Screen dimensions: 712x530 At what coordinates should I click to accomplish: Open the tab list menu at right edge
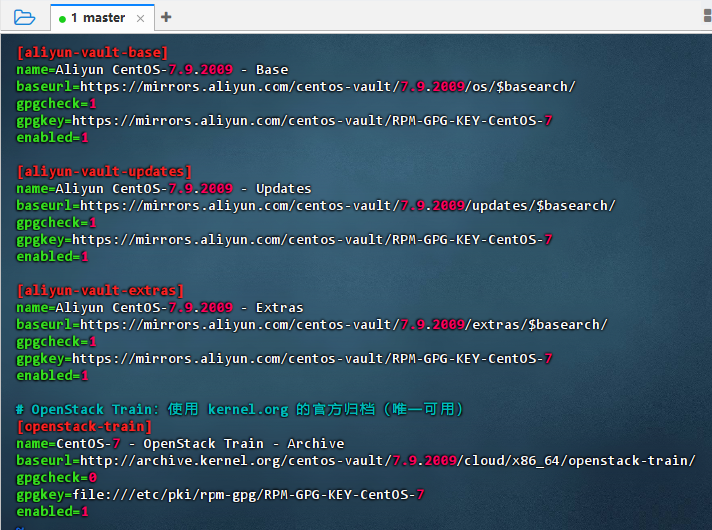[x=707, y=16]
